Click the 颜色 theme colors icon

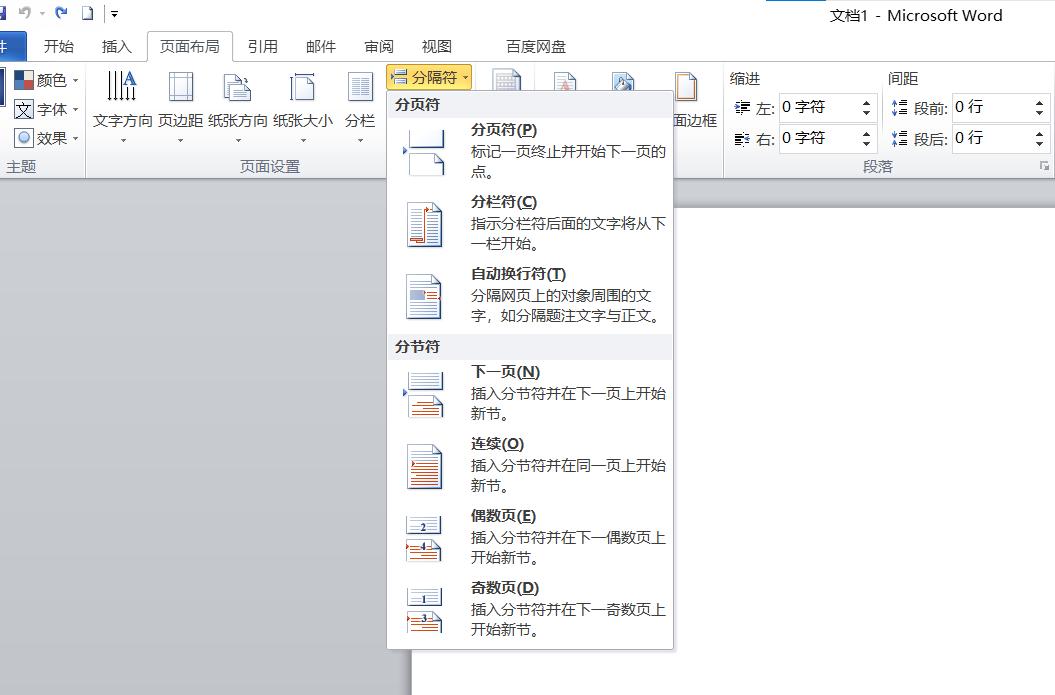[x=24, y=80]
